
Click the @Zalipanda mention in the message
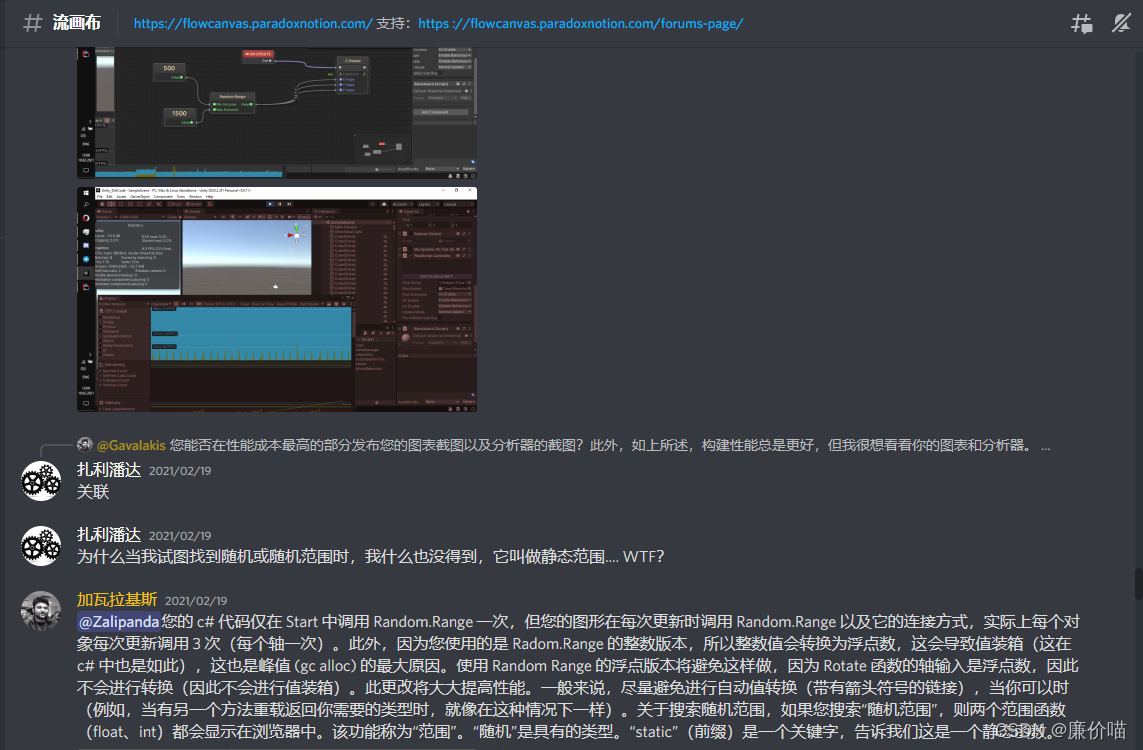(119, 622)
